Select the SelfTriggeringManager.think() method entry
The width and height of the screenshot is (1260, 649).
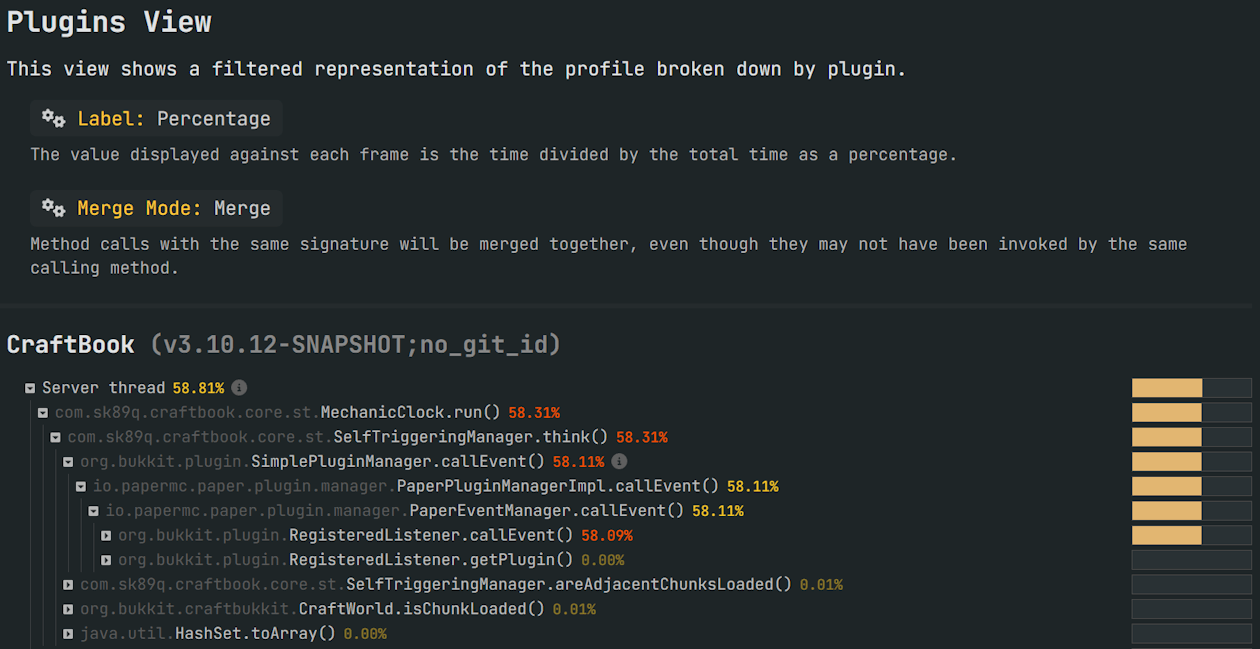350,437
